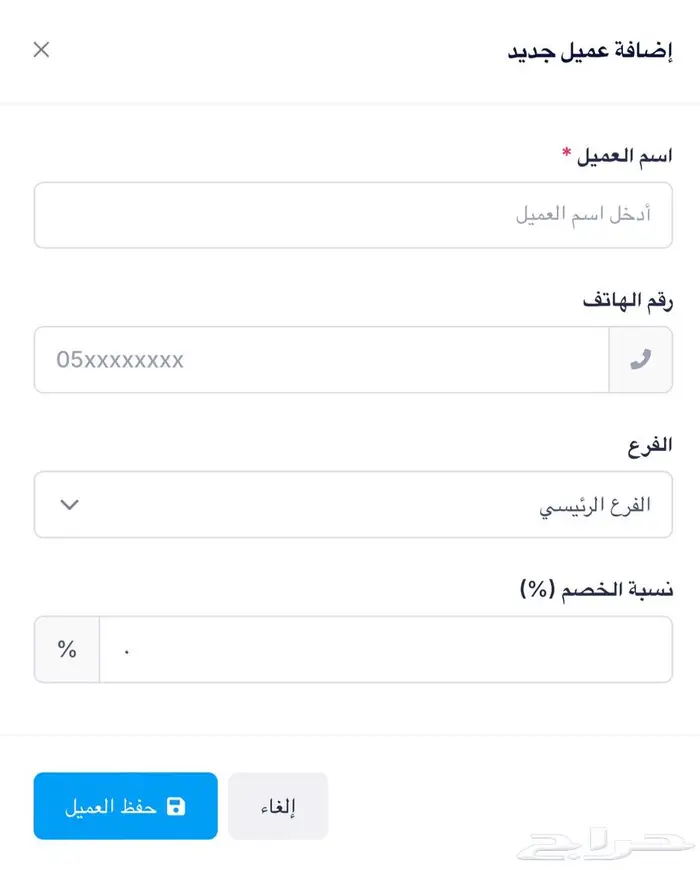The height and width of the screenshot is (870, 700).
Task: Select the أدخل اسم العميل placeholder text
Action: 583,215
